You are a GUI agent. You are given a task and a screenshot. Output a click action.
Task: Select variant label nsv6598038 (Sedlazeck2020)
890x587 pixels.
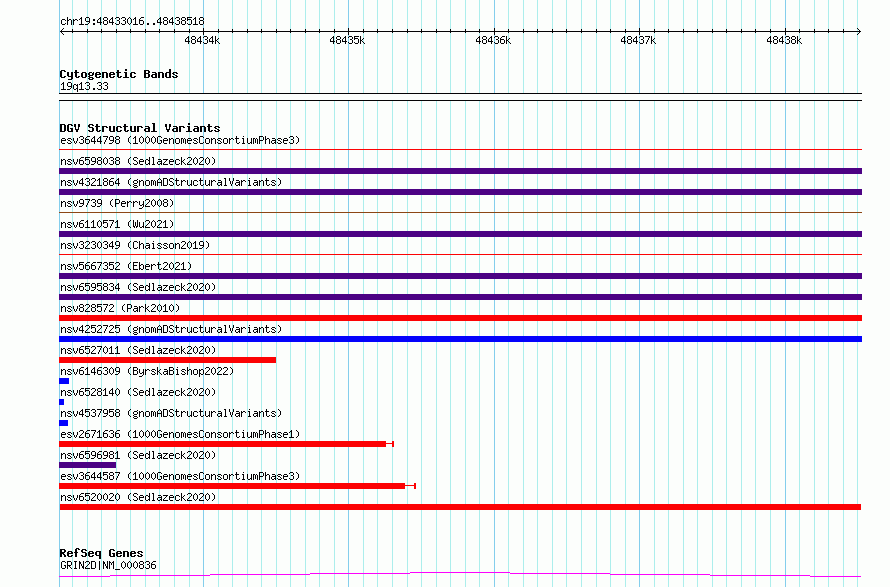(x=138, y=161)
